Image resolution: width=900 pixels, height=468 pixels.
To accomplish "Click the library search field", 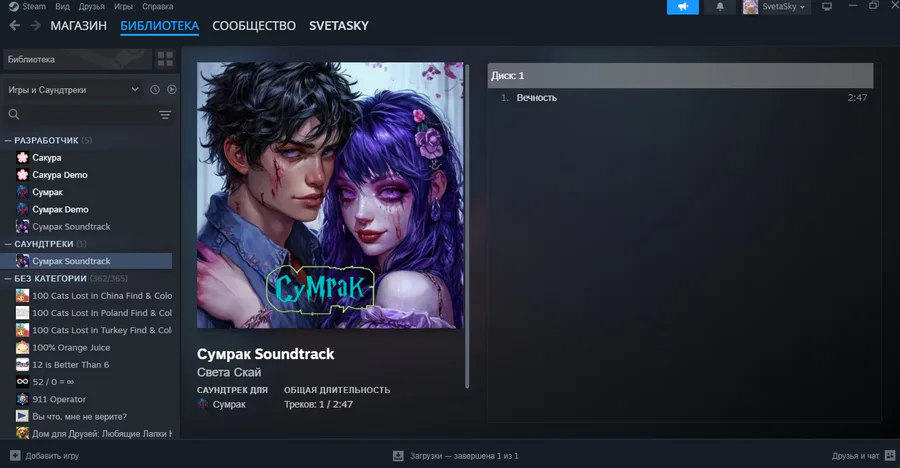I will 80,115.
